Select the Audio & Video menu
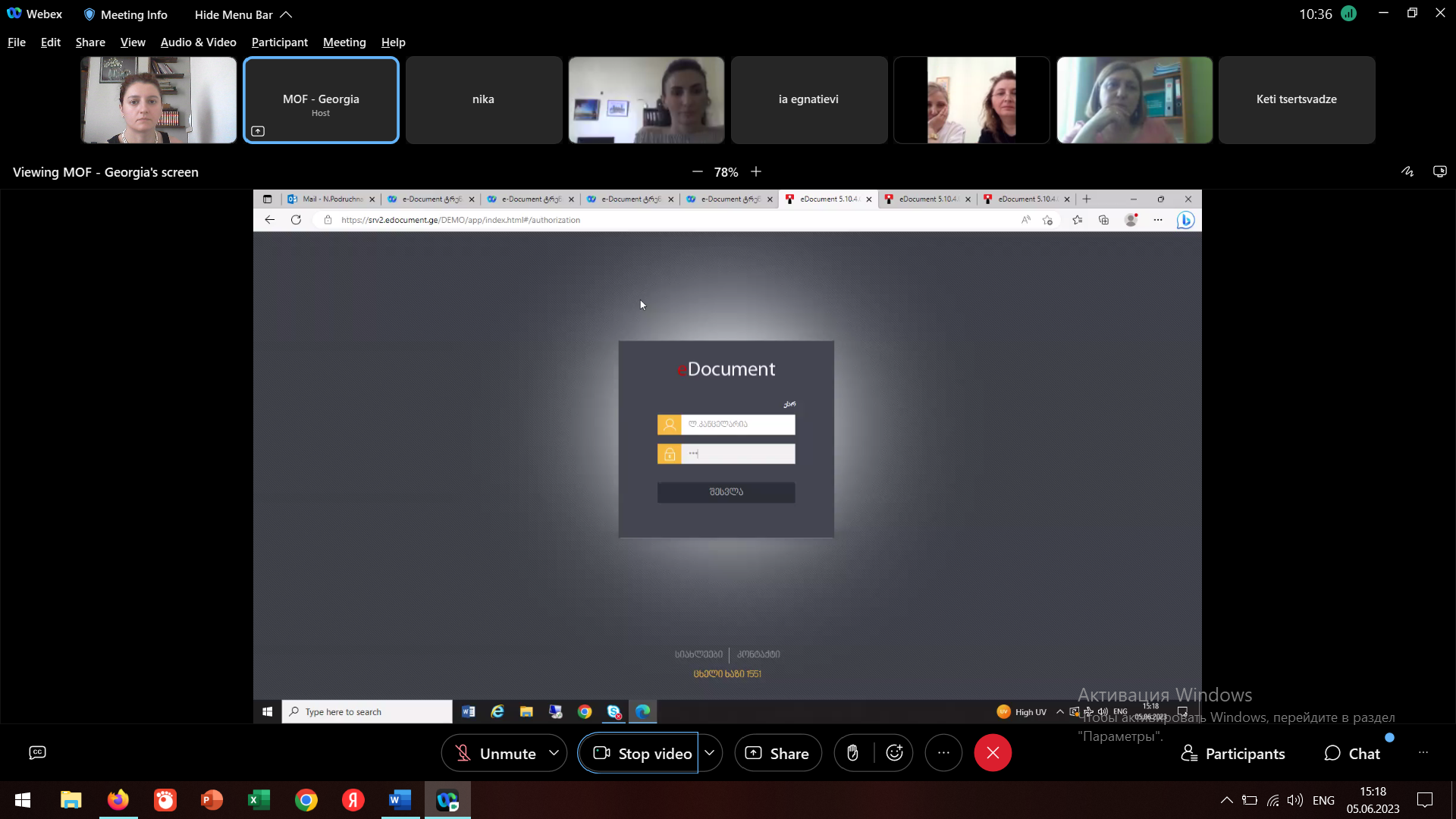Image resolution: width=1456 pixels, height=819 pixels. (x=198, y=42)
